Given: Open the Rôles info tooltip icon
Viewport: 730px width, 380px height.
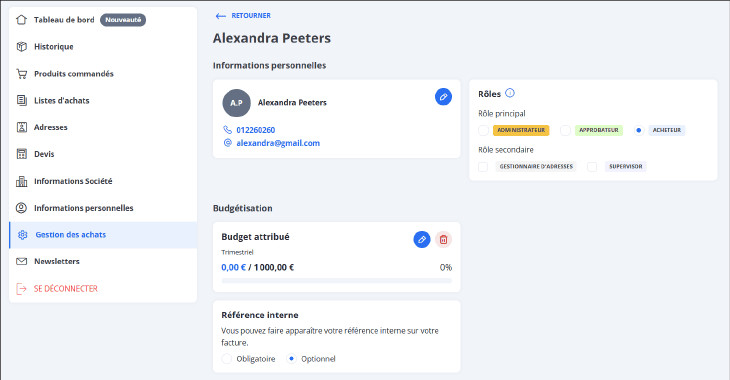Looking at the screenshot, I should pyautogui.click(x=510, y=93).
